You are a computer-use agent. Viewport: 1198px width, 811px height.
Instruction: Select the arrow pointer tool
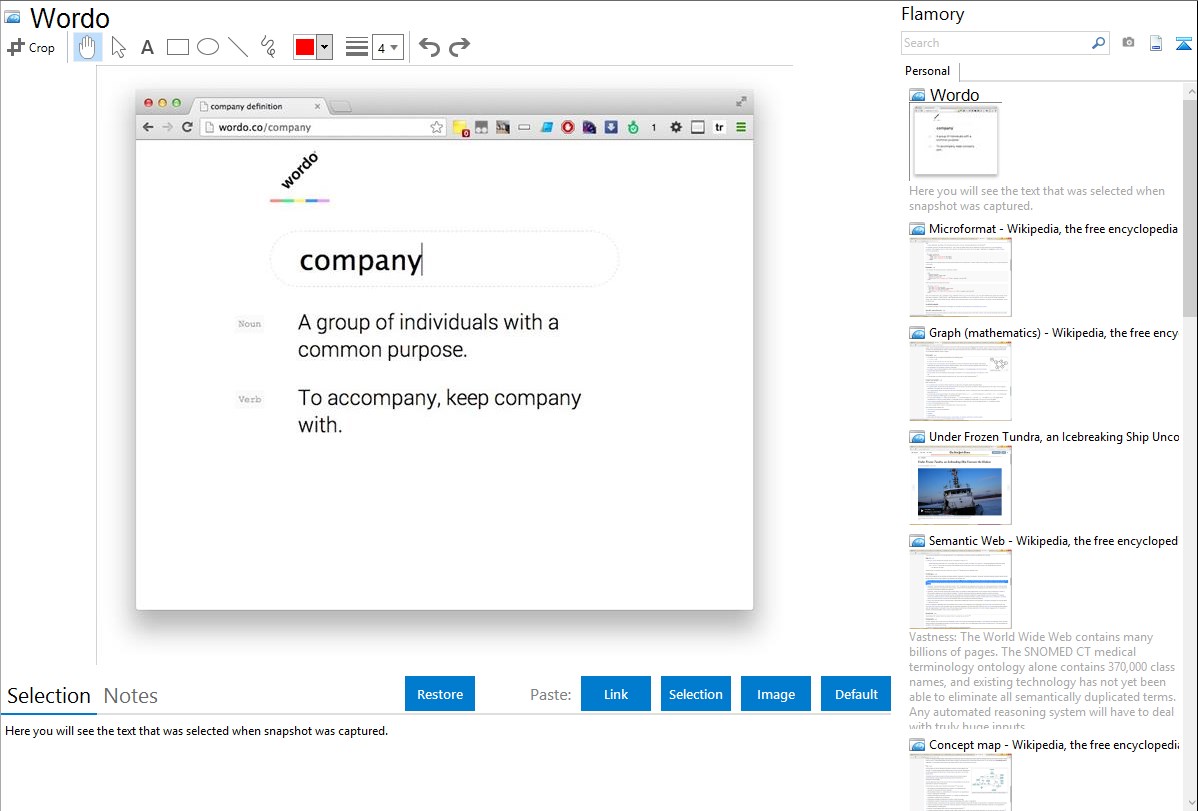point(118,47)
